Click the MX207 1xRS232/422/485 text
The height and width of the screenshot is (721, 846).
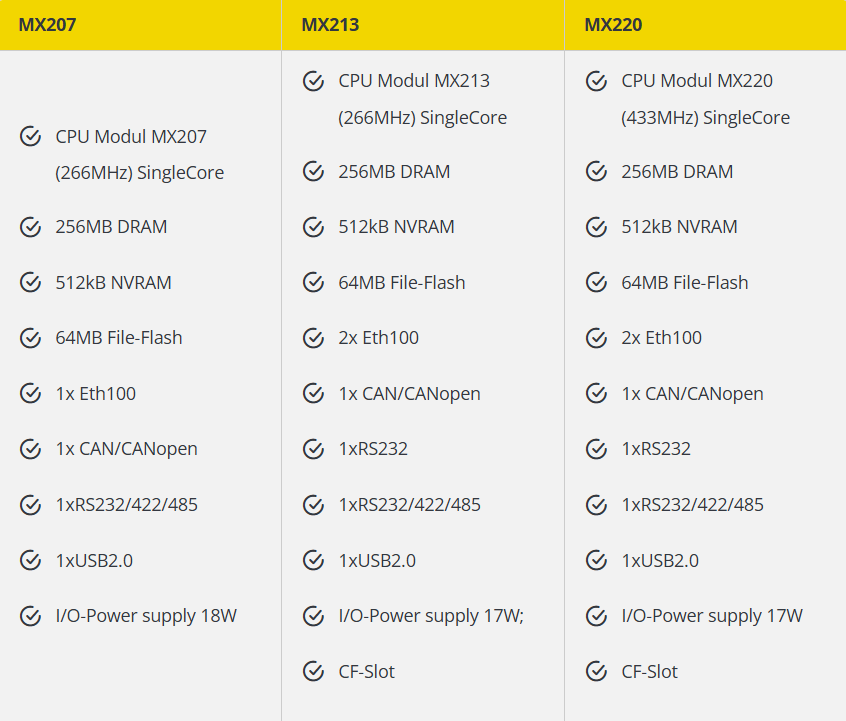127,505
